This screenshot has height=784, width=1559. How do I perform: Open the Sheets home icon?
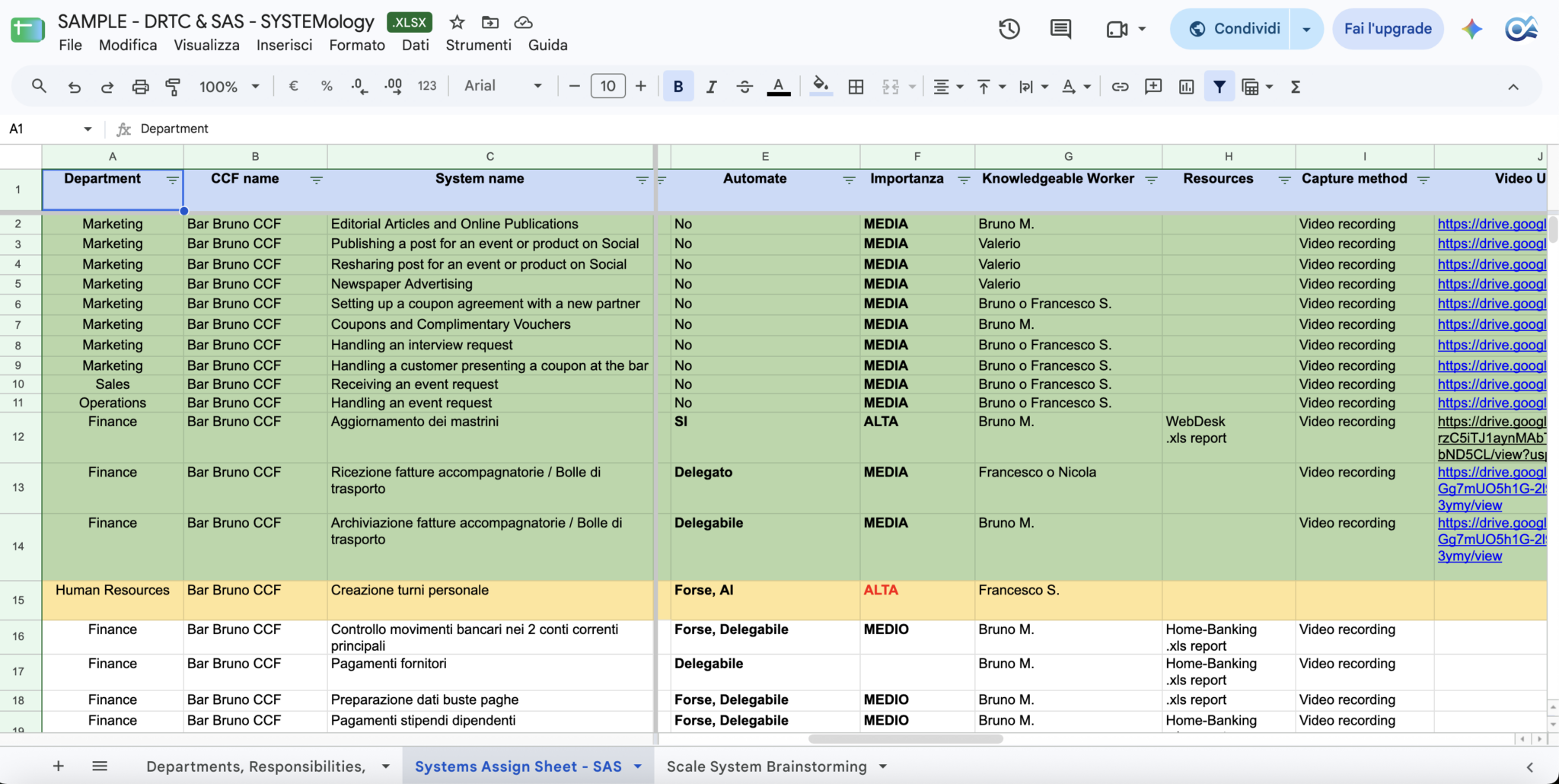[27, 30]
